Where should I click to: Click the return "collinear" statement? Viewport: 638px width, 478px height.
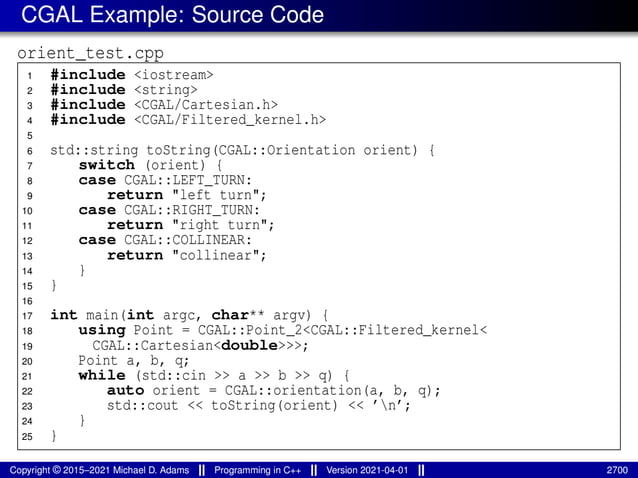(x=187, y=255)
